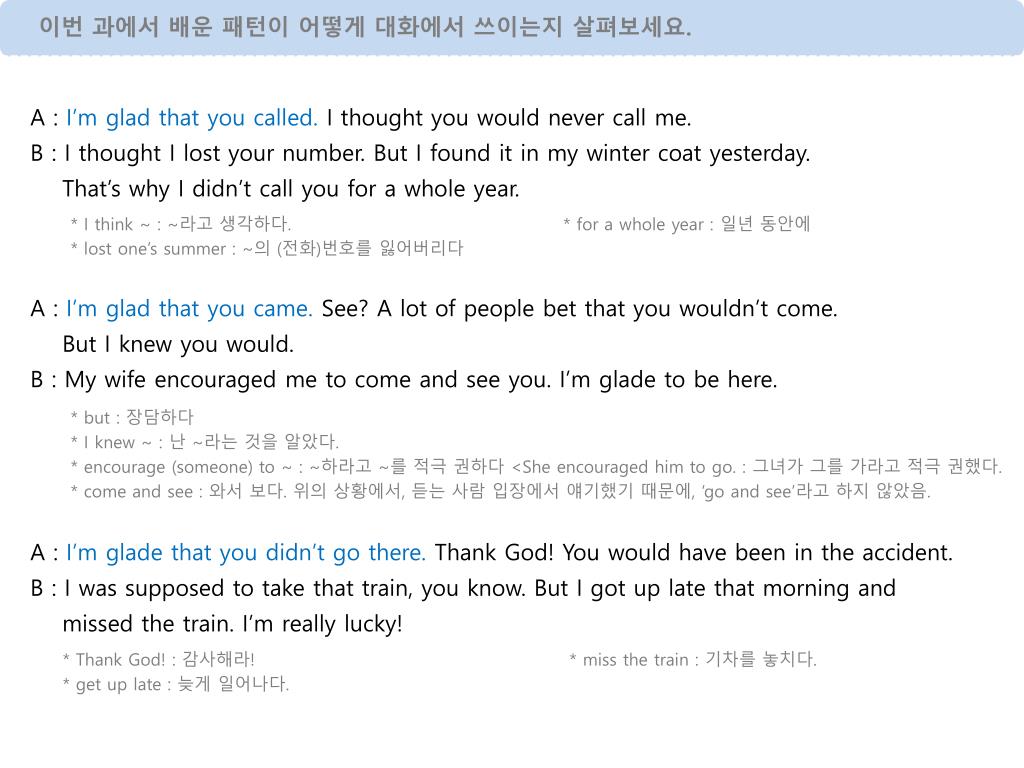Click the "* but : 장담하다" note
Viewport: 1024px width, 768px height.
132,417
